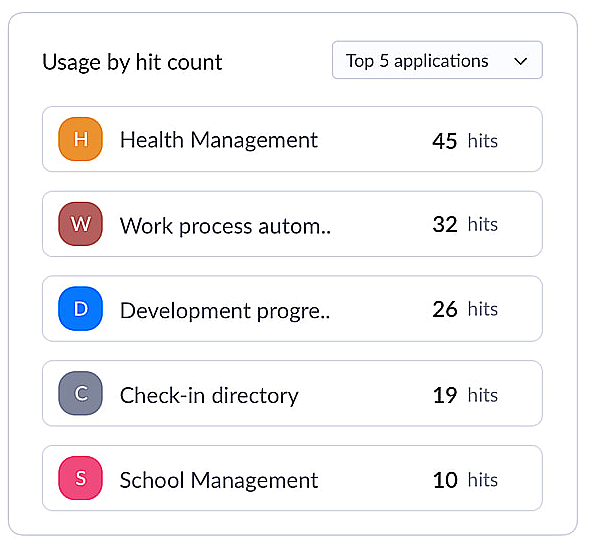Select the Health Management row's empty right edge
Image resolution: width=590 pixels, height=549 pixels.
pyautogui.click(x=521, y=139)
